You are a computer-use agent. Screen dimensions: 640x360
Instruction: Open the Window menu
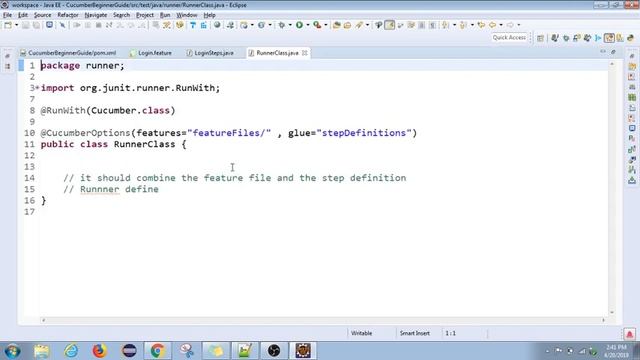coord(187,15)
